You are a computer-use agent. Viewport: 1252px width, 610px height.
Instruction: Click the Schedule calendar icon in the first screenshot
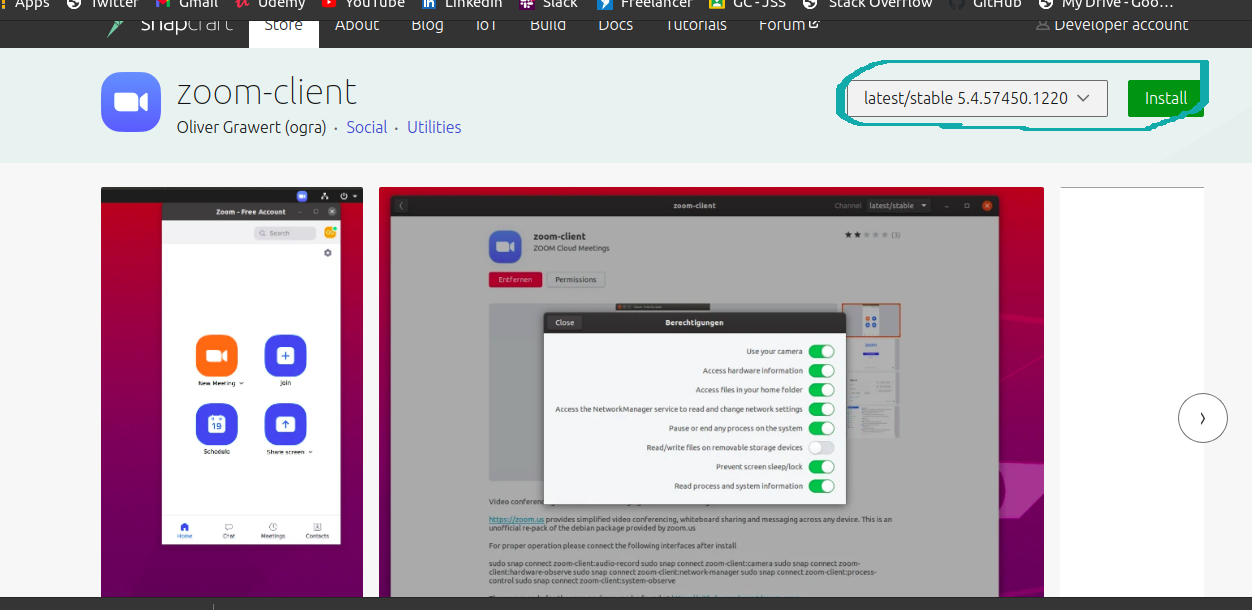pos(217,424)
